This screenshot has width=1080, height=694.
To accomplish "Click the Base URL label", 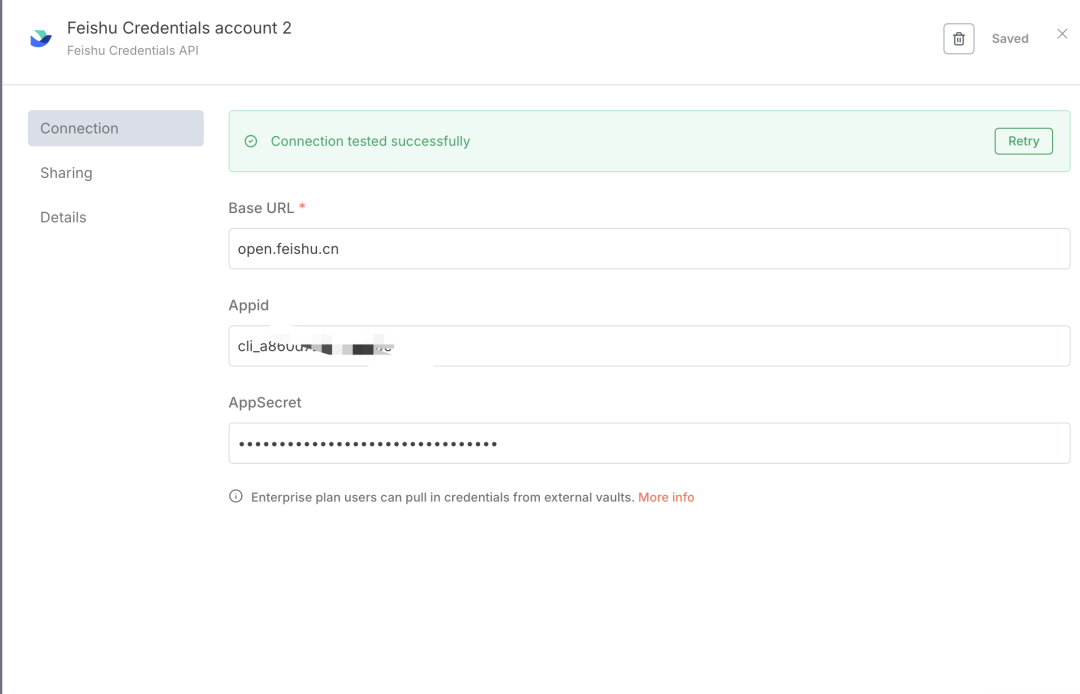I will [261, 208].
